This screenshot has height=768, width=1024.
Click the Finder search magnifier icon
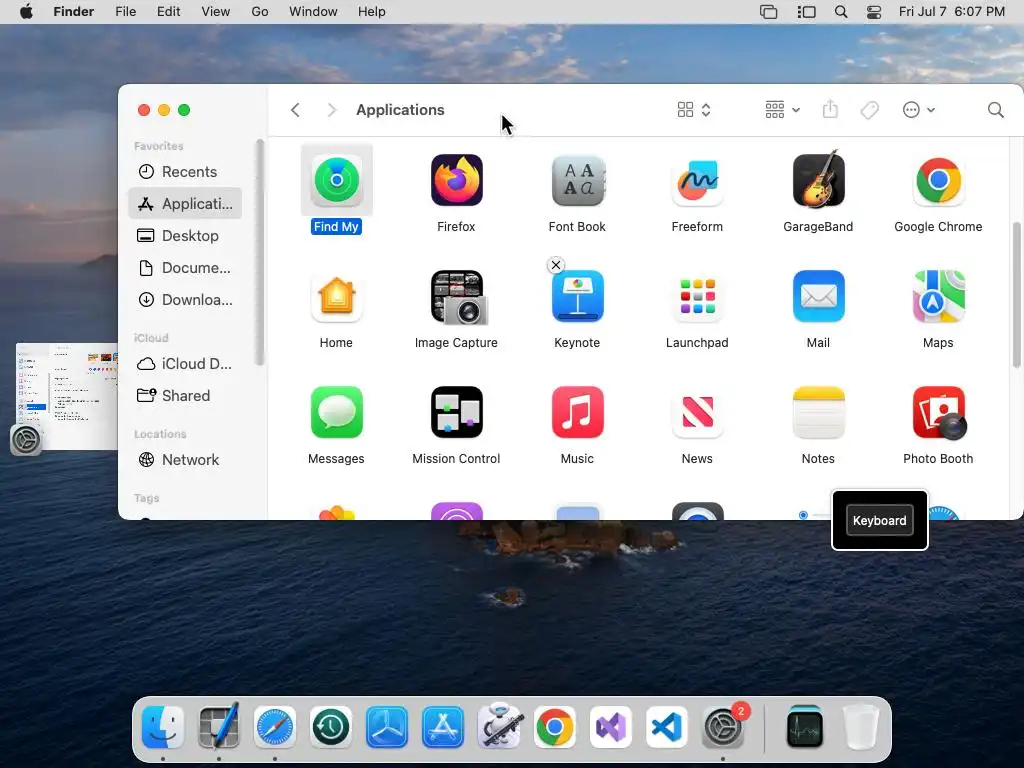pos(995,110)
